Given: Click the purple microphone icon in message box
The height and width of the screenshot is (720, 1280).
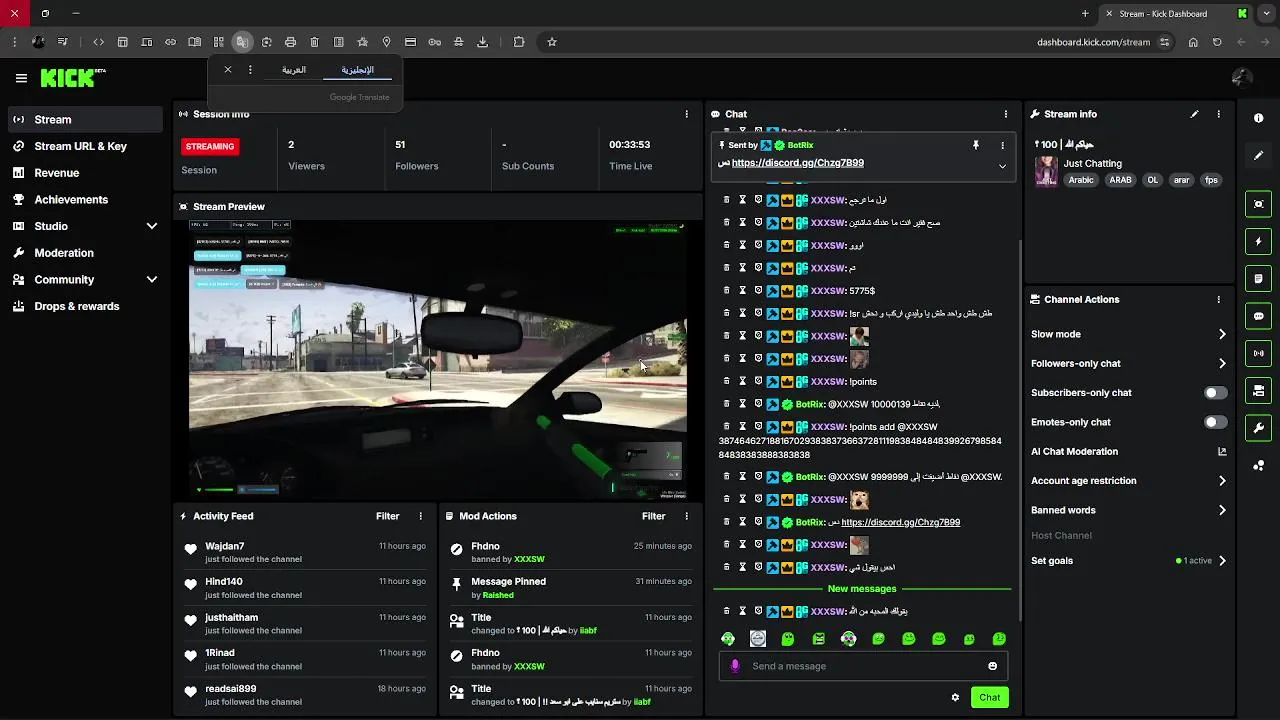Looking at the screenshot, I should click(735, 666).
